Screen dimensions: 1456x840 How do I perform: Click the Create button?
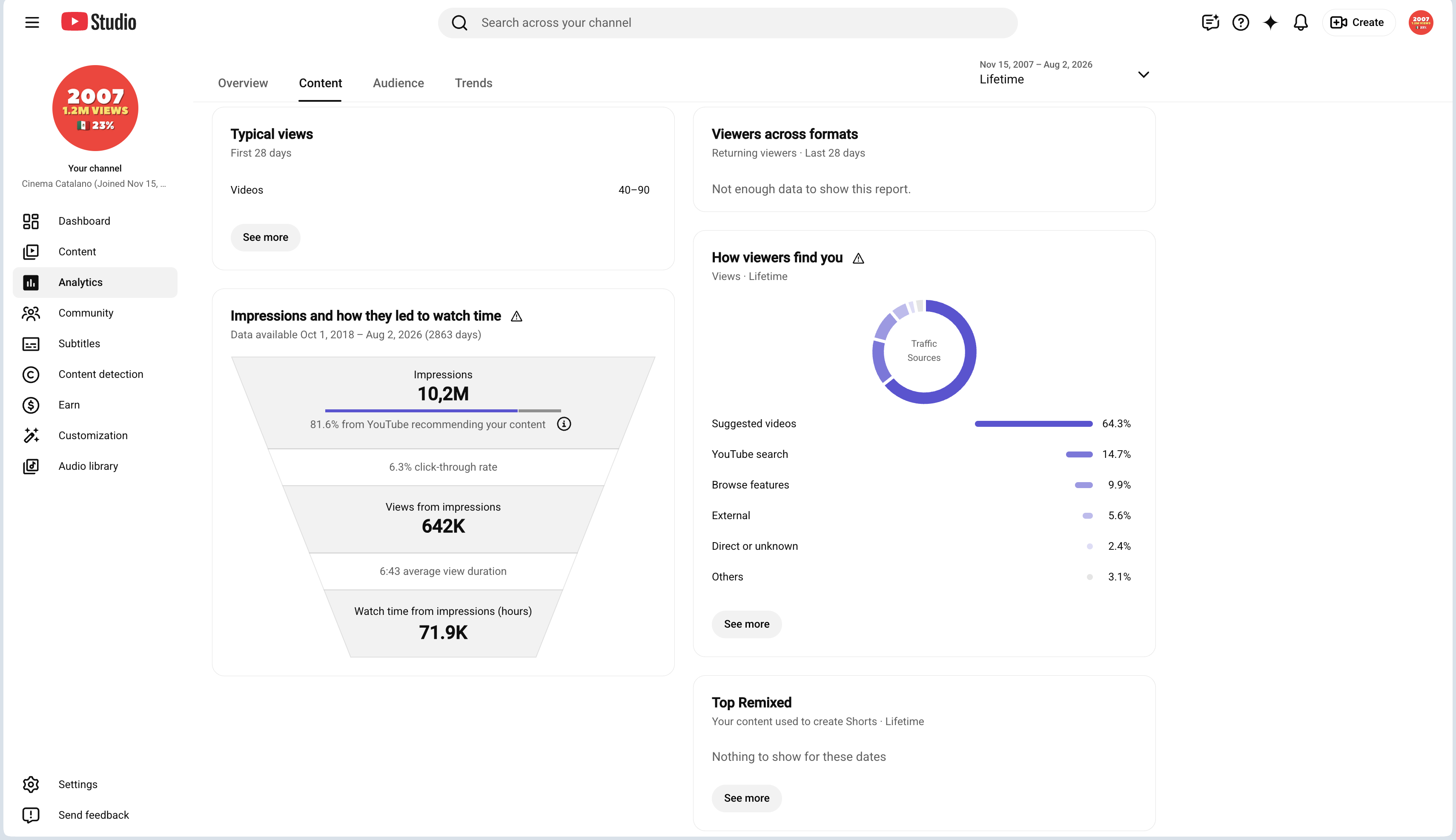[1358, 23]
